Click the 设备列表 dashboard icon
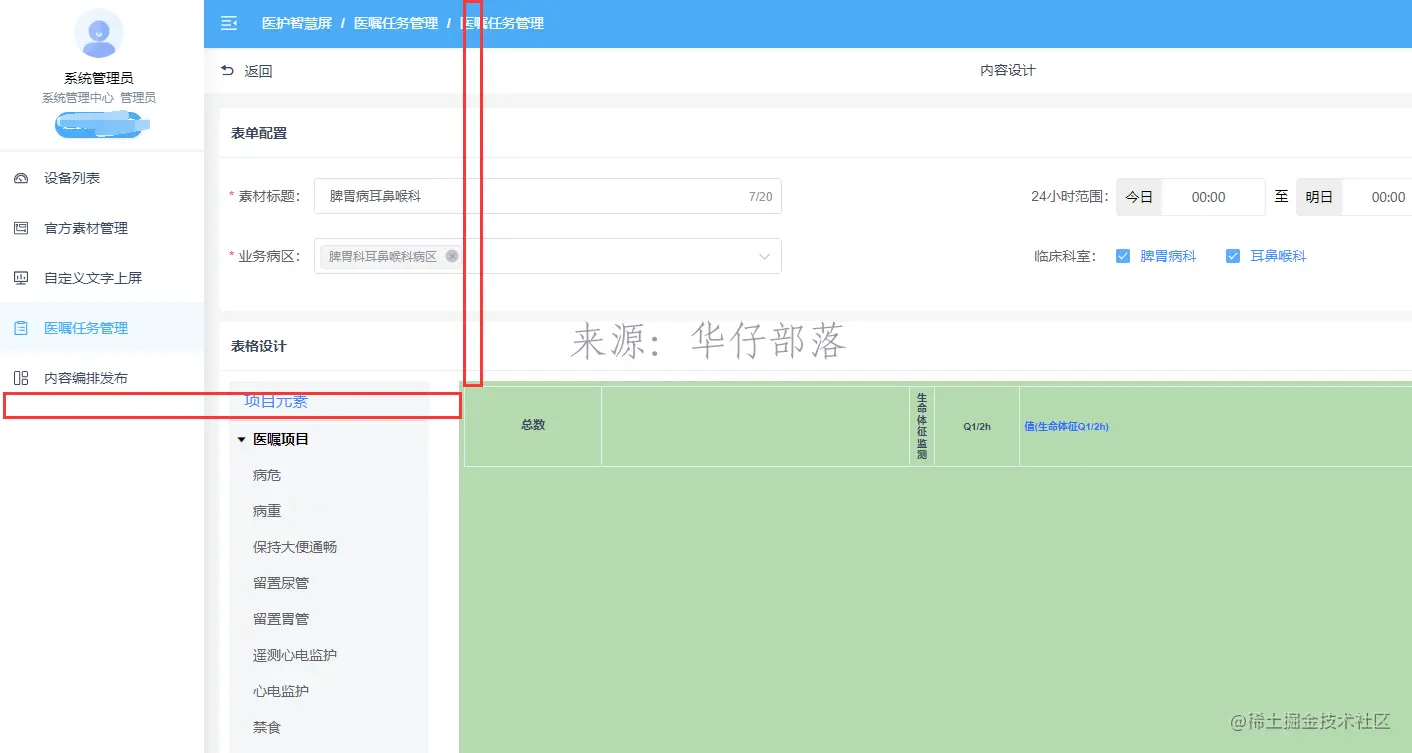The height and width of the screenshot is (753, 1412). click(x=21, y=178)
